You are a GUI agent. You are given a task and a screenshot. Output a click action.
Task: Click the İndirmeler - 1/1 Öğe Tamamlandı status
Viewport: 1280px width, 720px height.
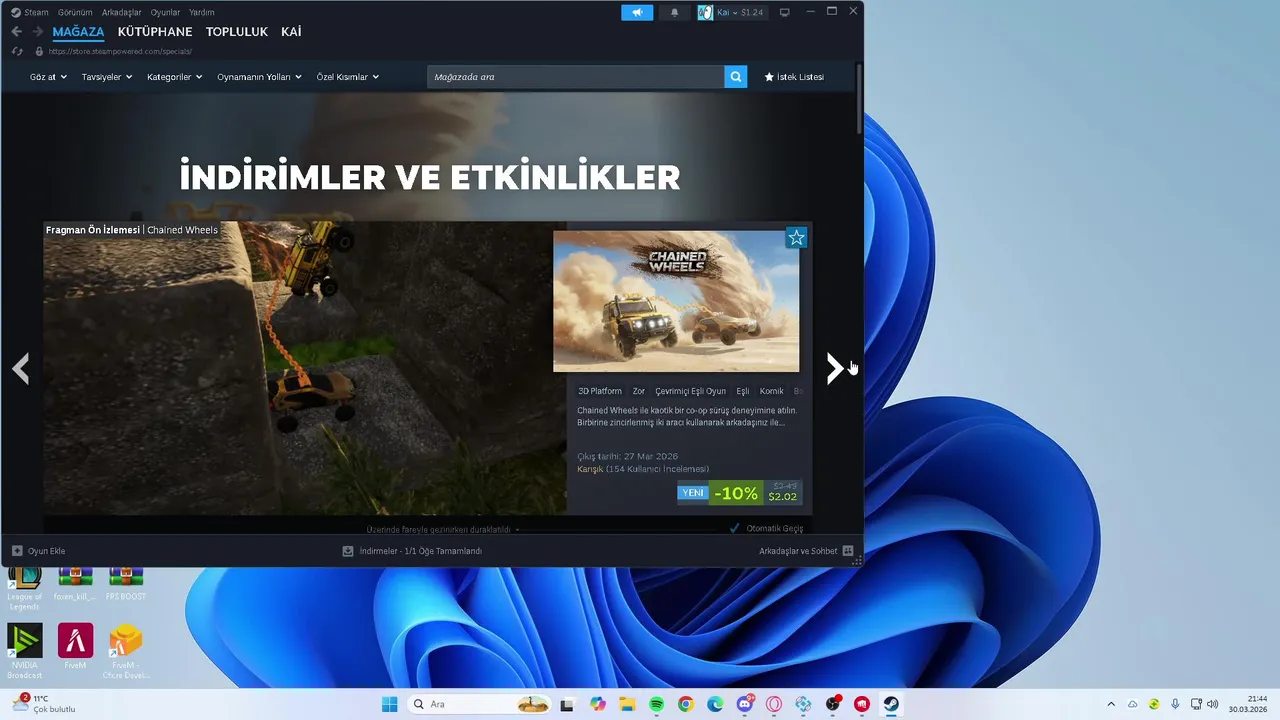[420, 551]
